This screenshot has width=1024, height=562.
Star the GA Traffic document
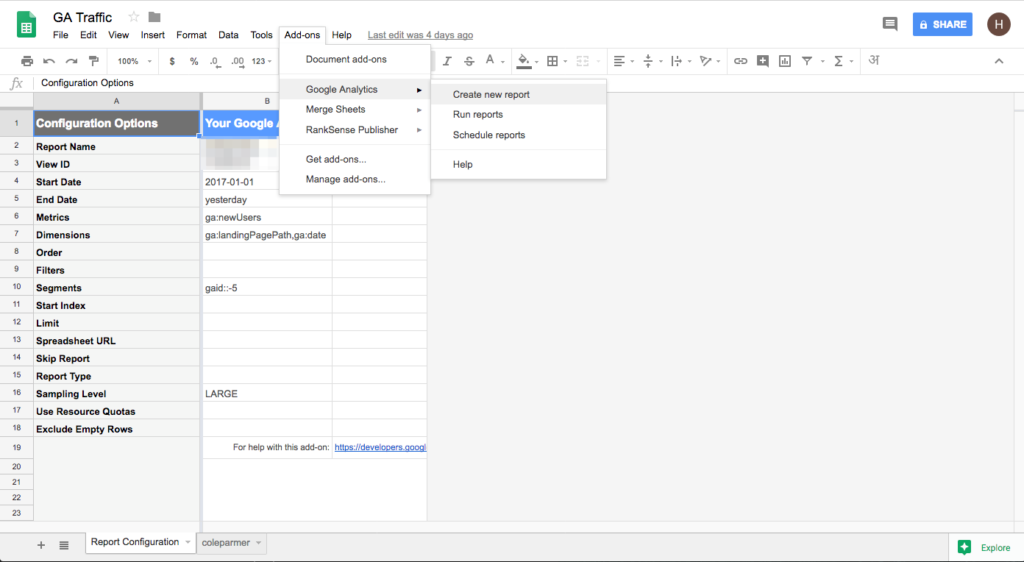(133, 17)
